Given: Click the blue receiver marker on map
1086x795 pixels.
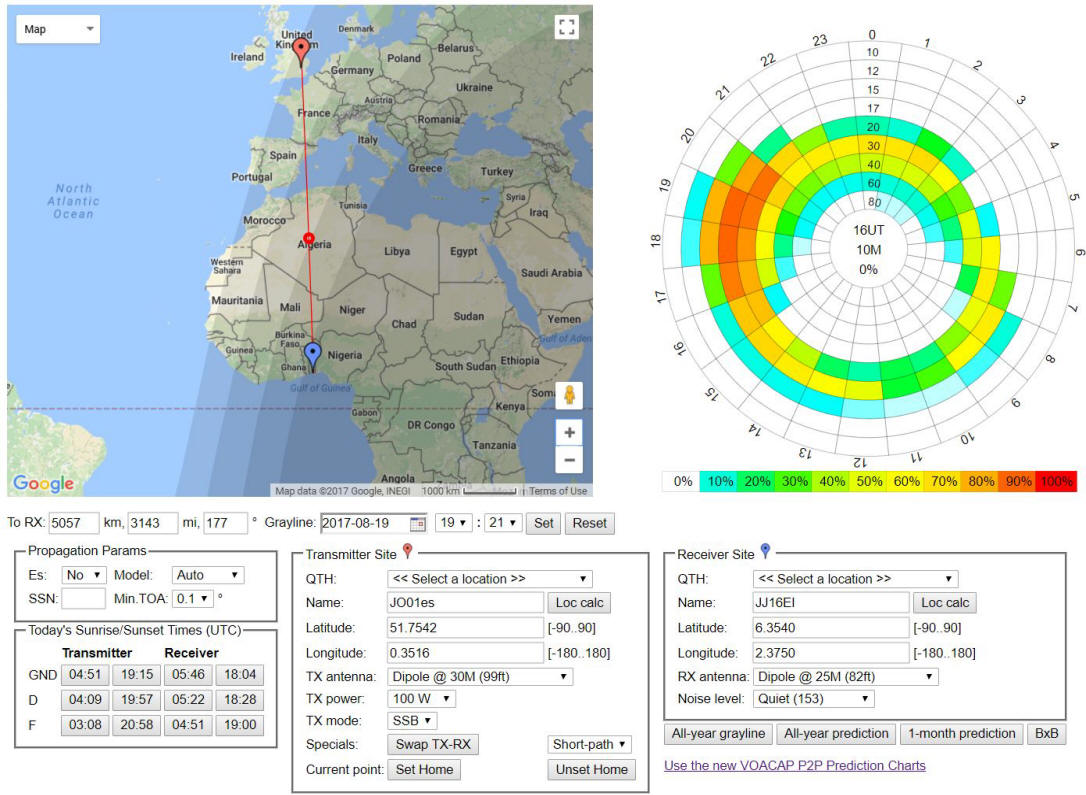Looking at the screenshot, I should coord(312,355).
